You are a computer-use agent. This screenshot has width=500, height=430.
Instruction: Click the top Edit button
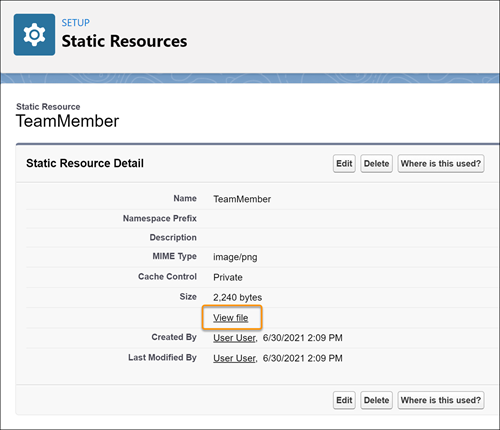point(344,163)
